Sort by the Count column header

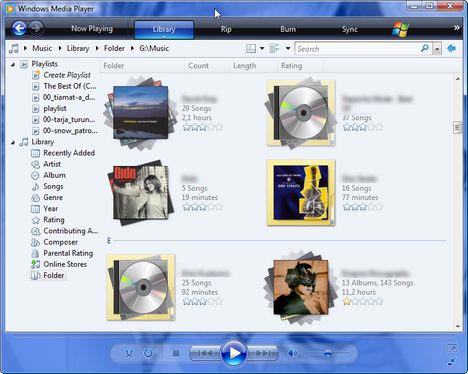click(207, 66)
